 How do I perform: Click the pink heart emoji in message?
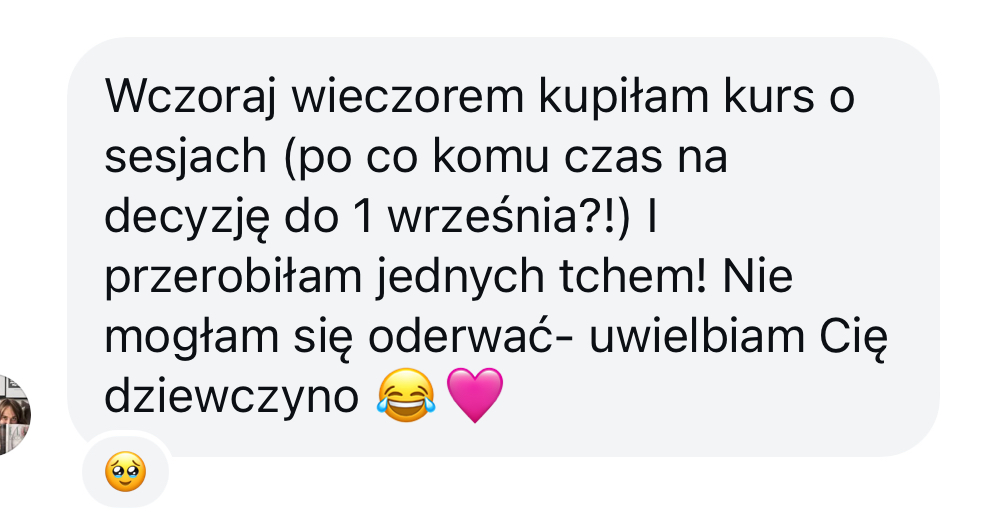(x=475, y=396)
